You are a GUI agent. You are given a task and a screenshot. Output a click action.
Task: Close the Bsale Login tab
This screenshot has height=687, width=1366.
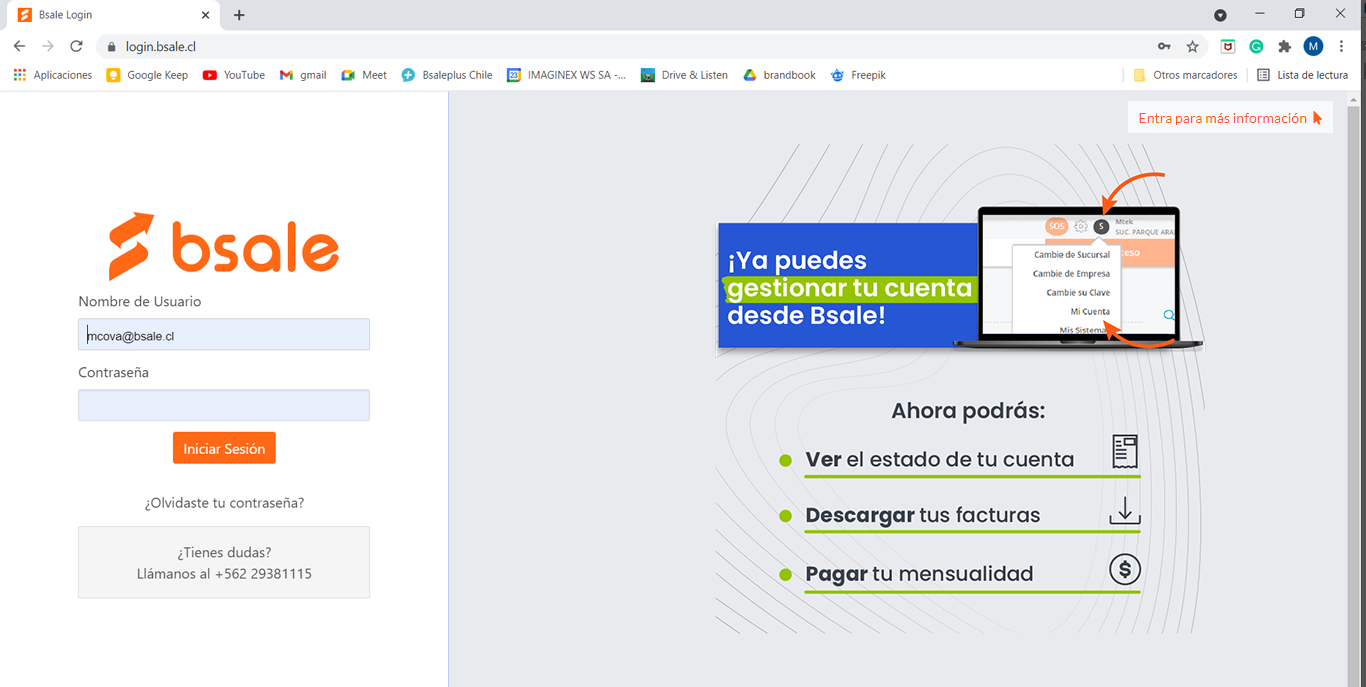205,15
